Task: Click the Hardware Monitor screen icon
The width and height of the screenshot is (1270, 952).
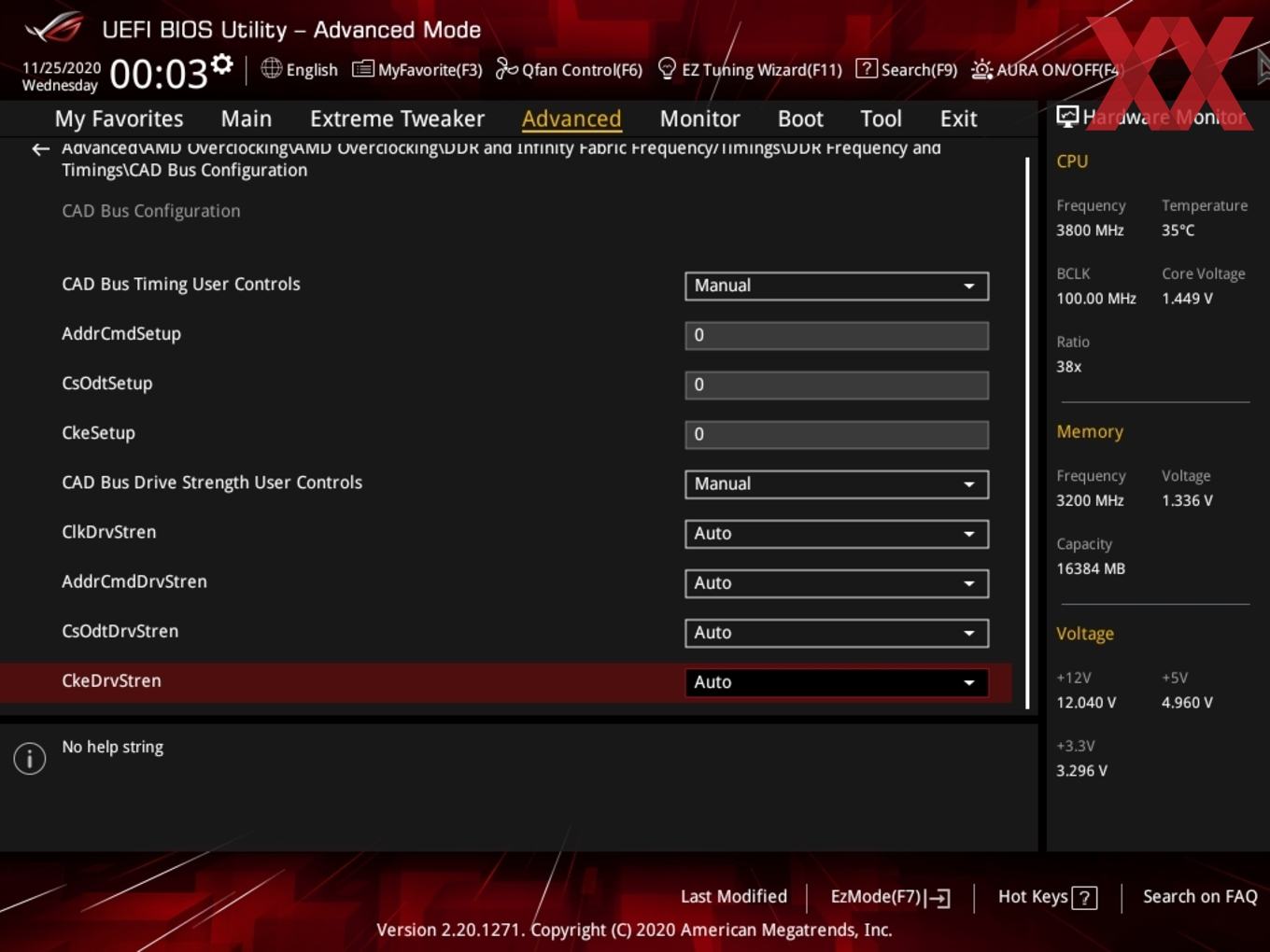Action: (x=1067, y=117)
